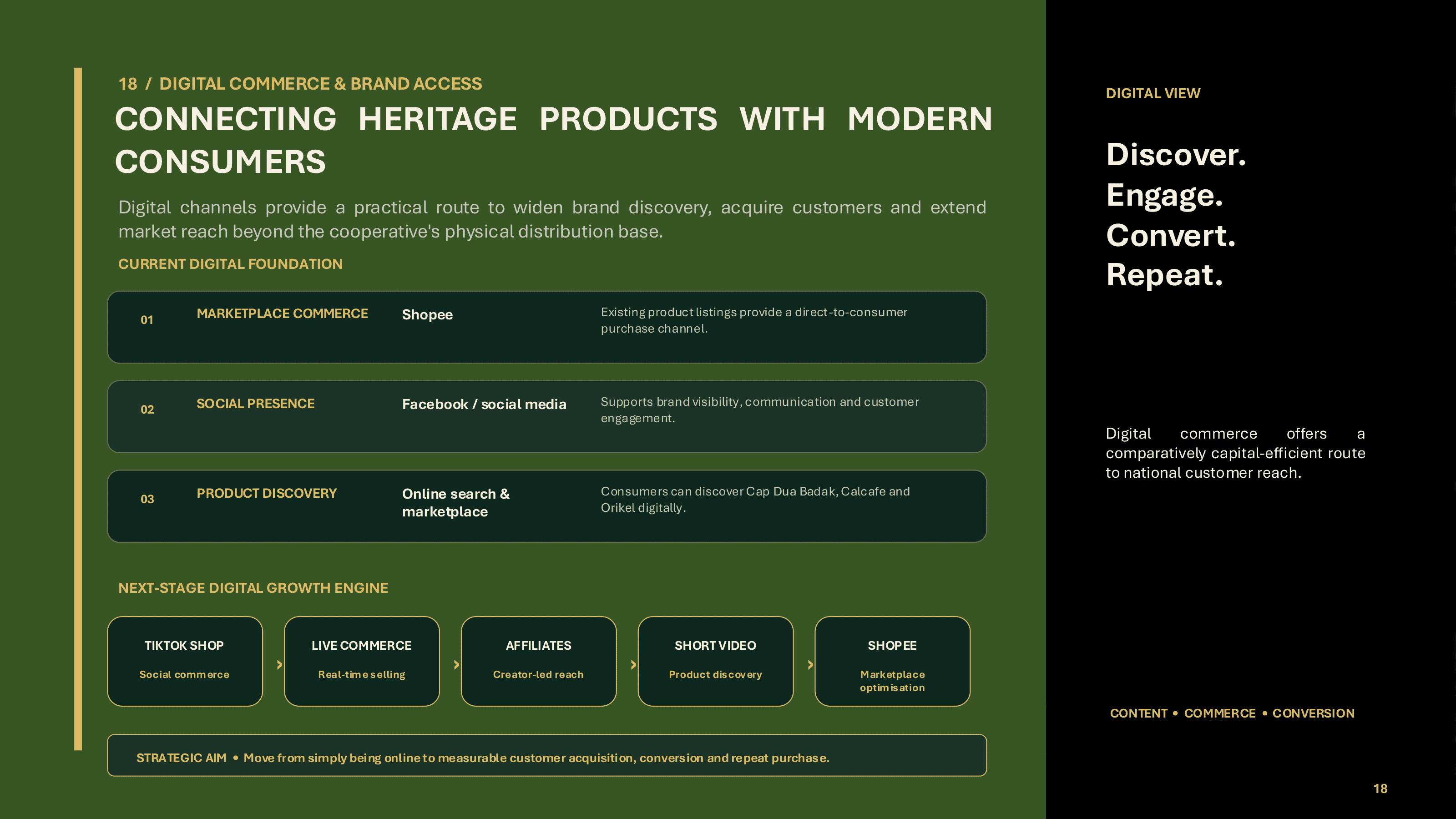Click the word 'Convert.' in the sidebar
Screen dimensions: 1456x819
[x=1171, y=235]
